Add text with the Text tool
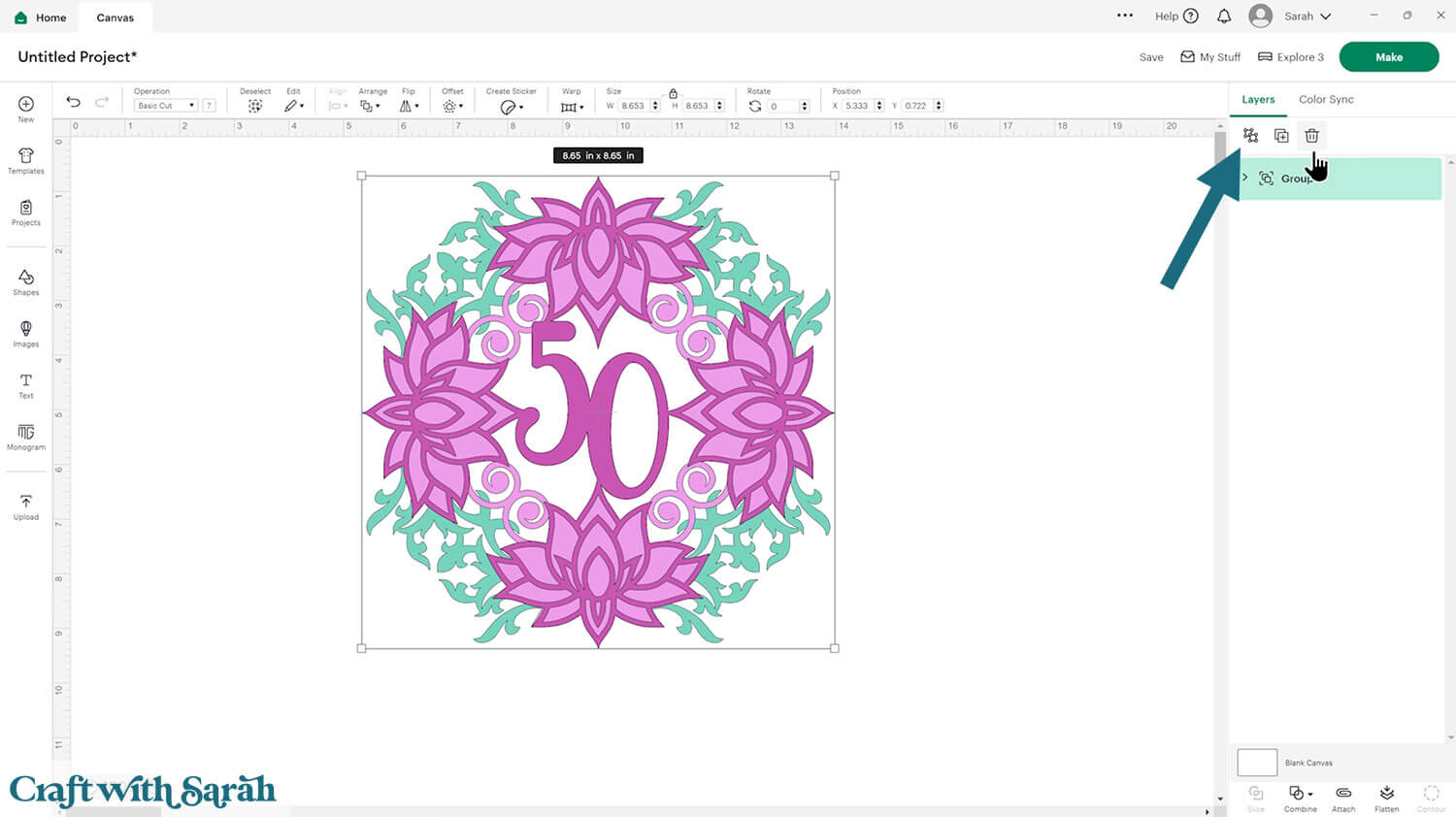The image size is (1456, 817). (x=26, y=385)
